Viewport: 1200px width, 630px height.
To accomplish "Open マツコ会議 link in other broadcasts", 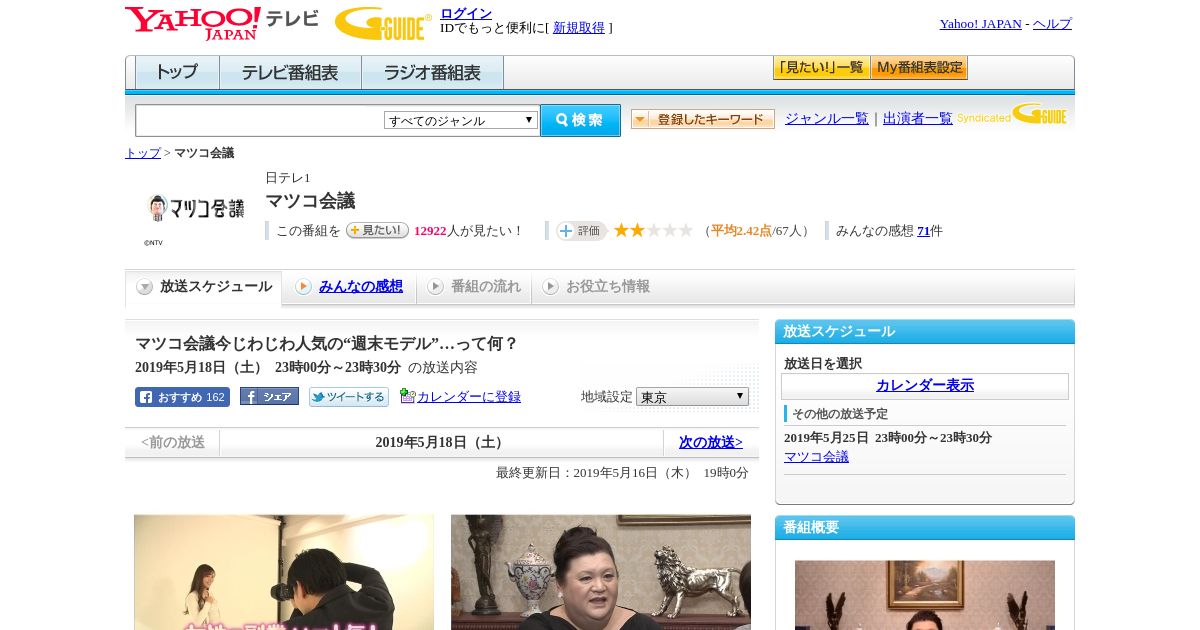I will [x=816, y=457].
